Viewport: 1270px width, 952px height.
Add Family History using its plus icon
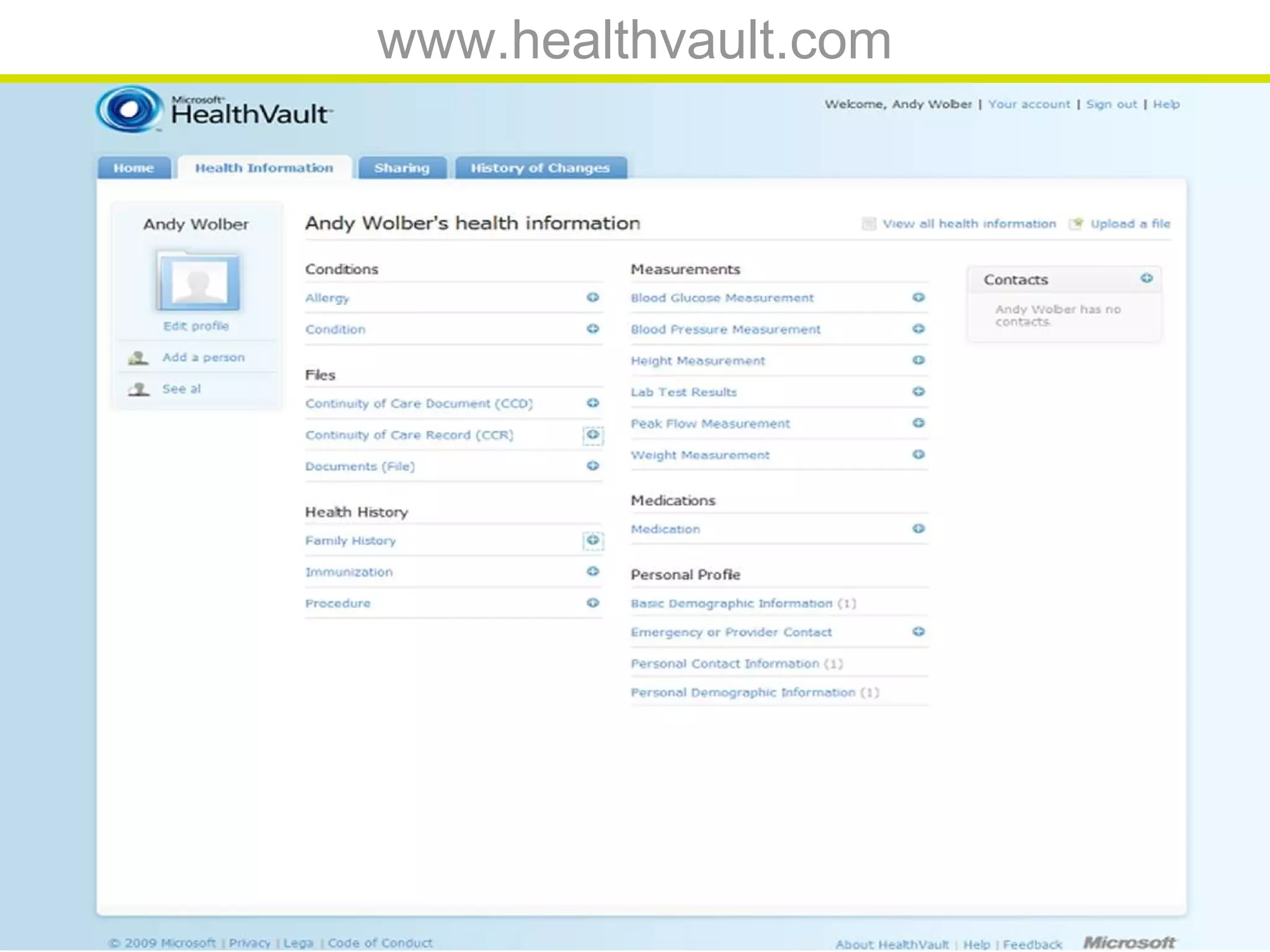coord(593,540)
